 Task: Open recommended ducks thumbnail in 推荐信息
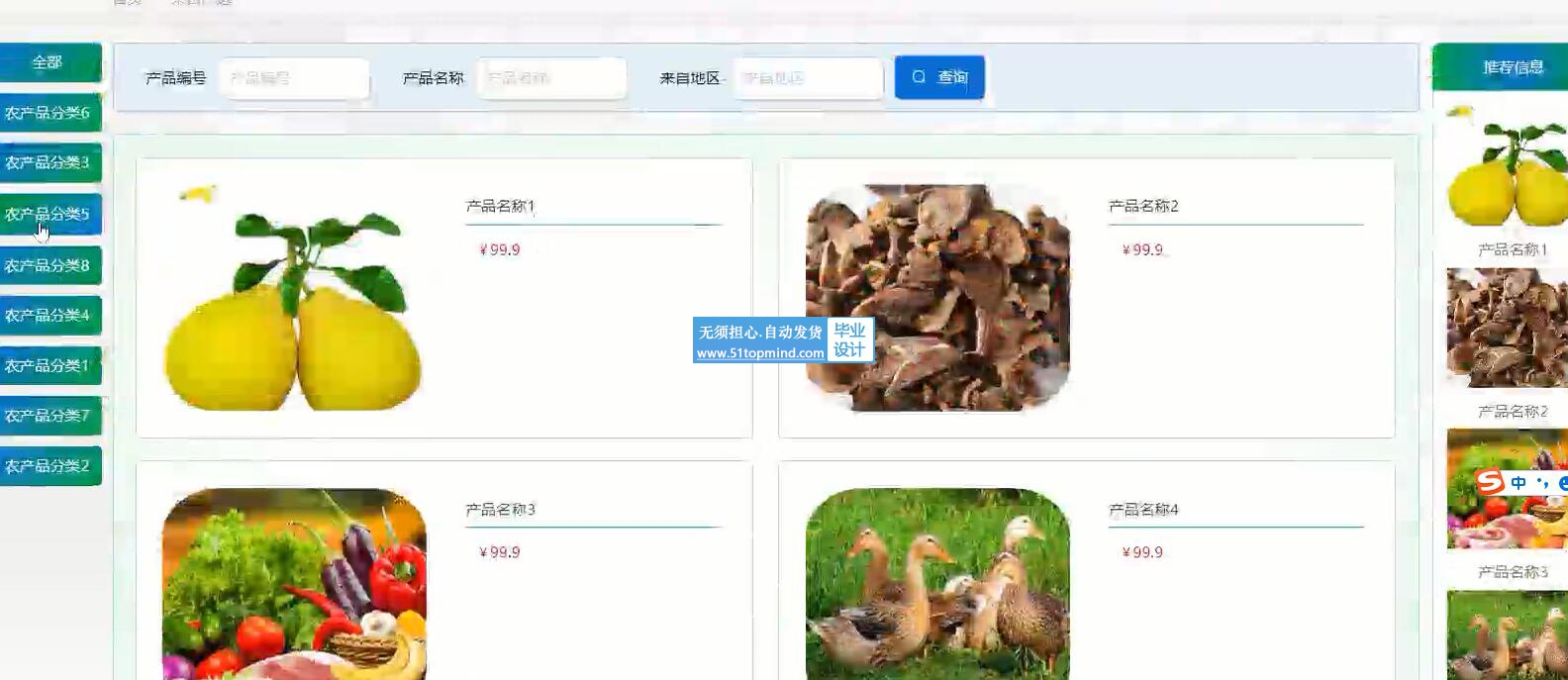pyautogui.click(x=1508, y=635)
